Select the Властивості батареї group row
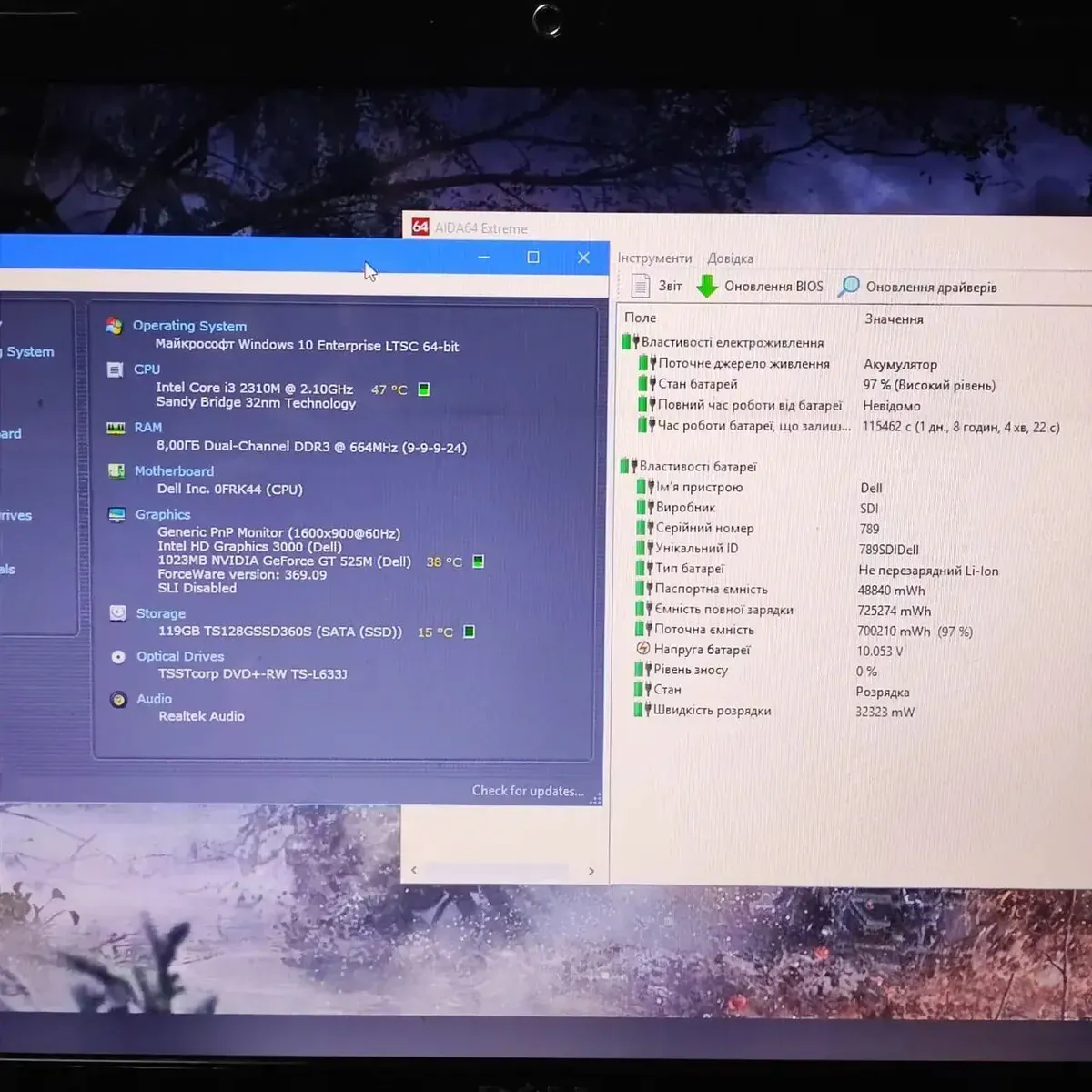Image resolution: width=1092 pixels, height=1092 pixels. coord(697,467)
